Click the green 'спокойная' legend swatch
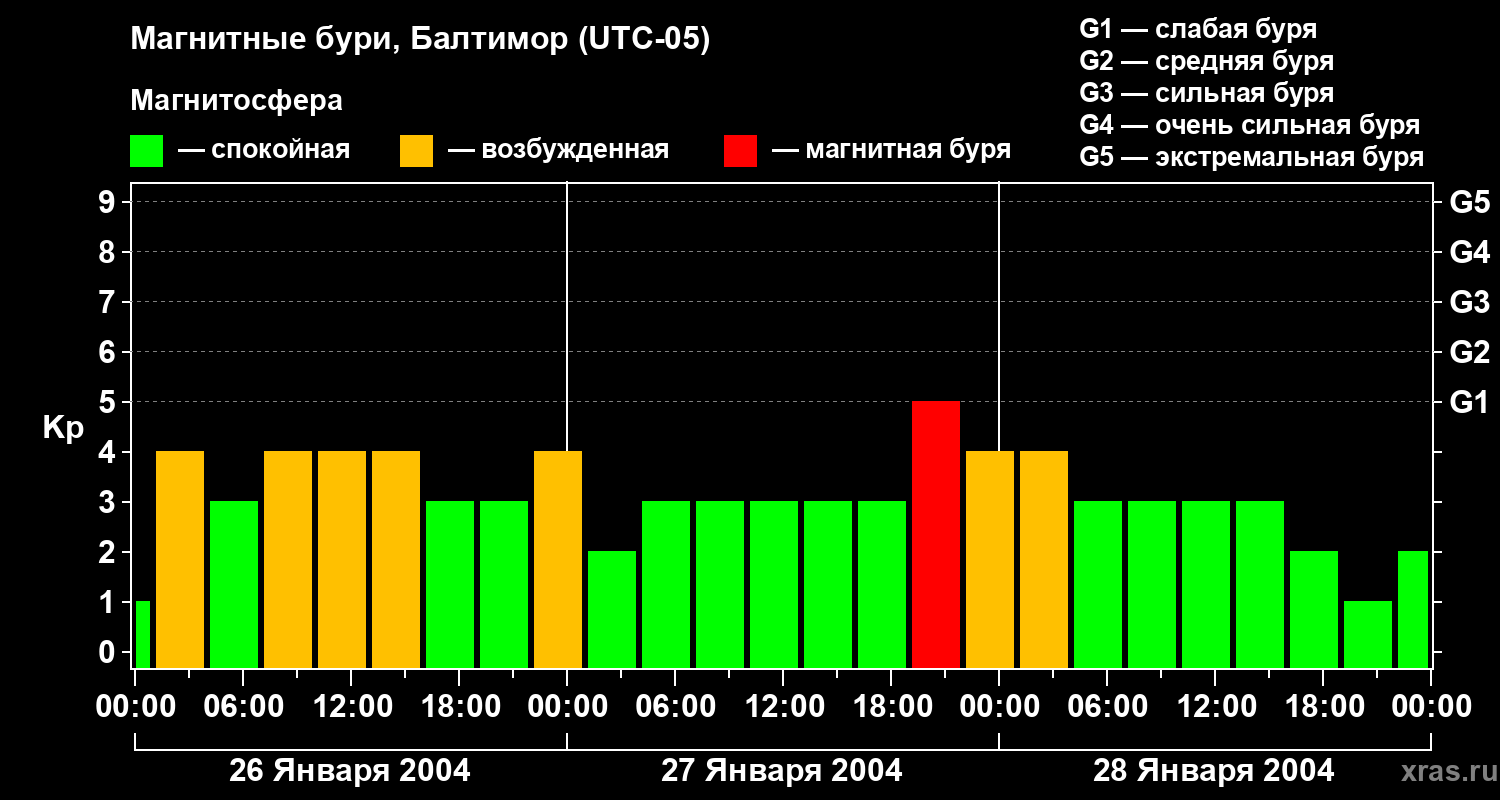This screenshot has width=1500, height=800. pos(146,151)
